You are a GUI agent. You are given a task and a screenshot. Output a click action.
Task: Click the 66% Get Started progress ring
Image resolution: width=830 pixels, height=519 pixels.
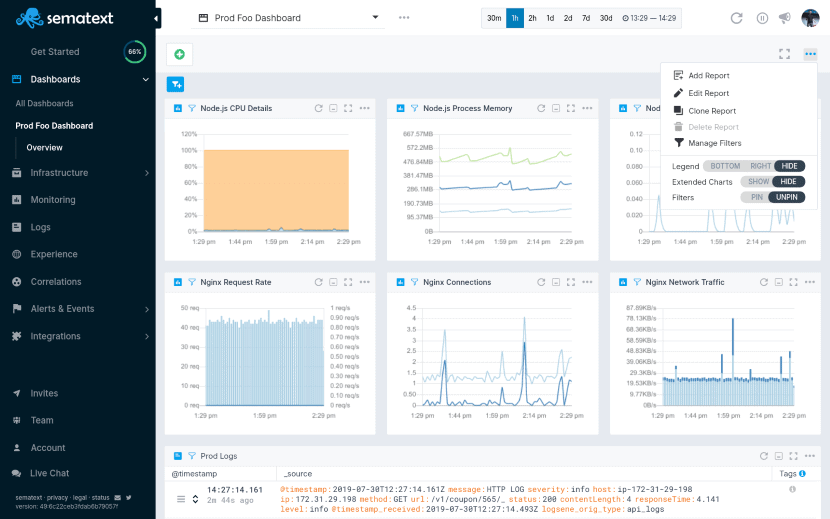tap(134, 52)
